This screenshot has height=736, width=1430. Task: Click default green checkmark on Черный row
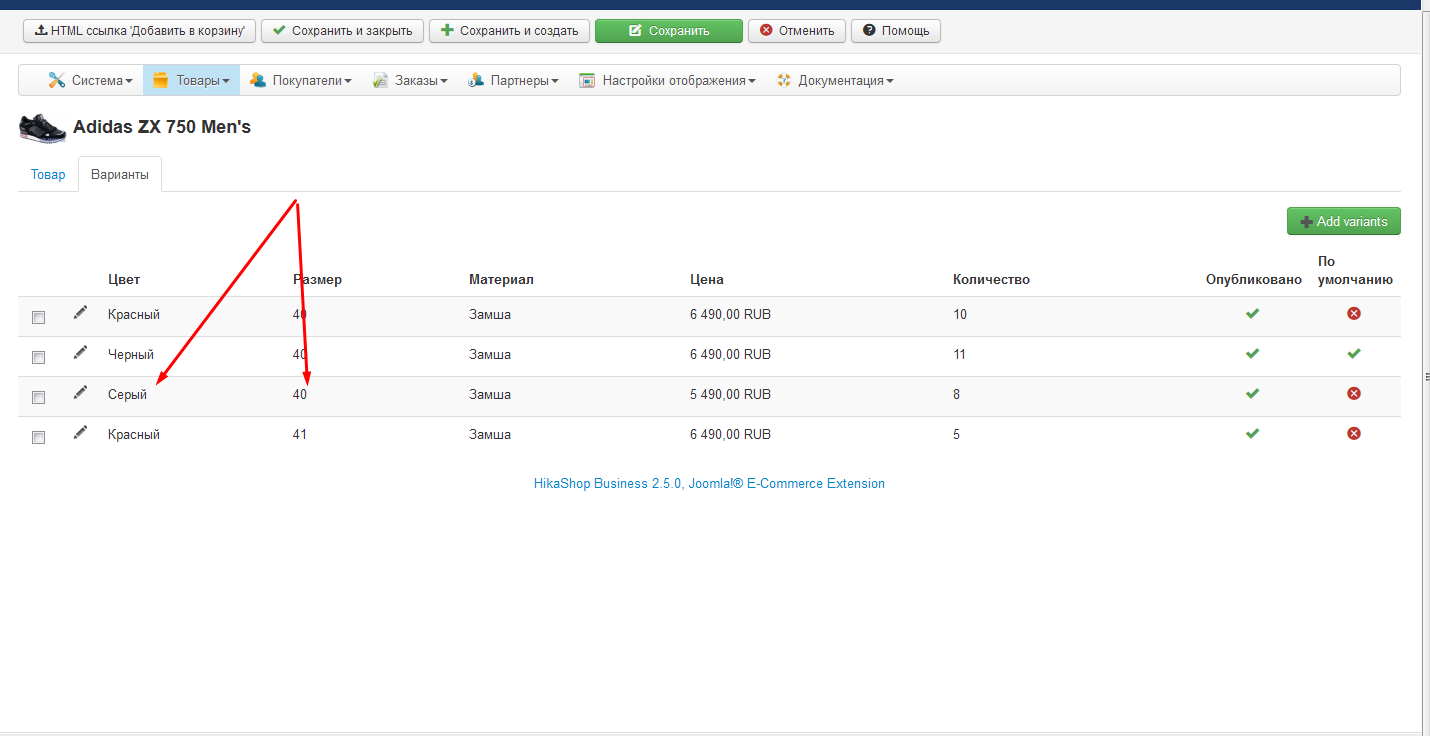click(x=1354, y=354)
